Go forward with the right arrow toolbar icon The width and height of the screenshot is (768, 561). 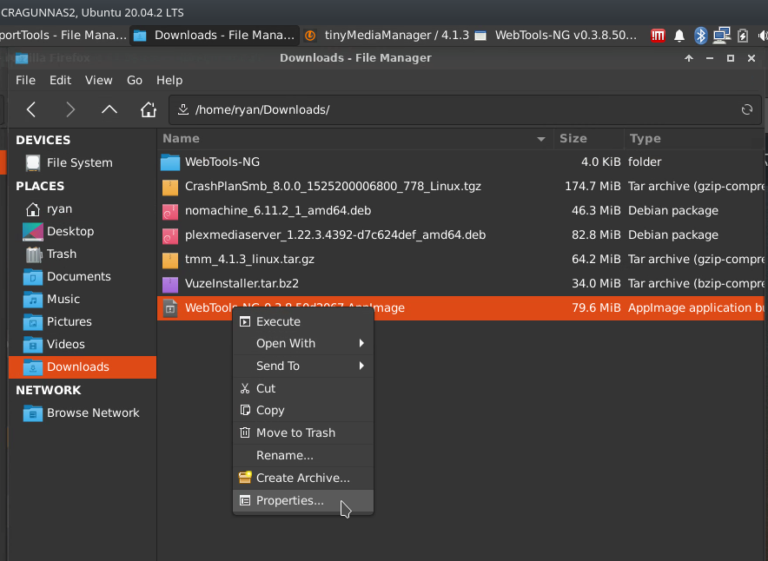70,110
